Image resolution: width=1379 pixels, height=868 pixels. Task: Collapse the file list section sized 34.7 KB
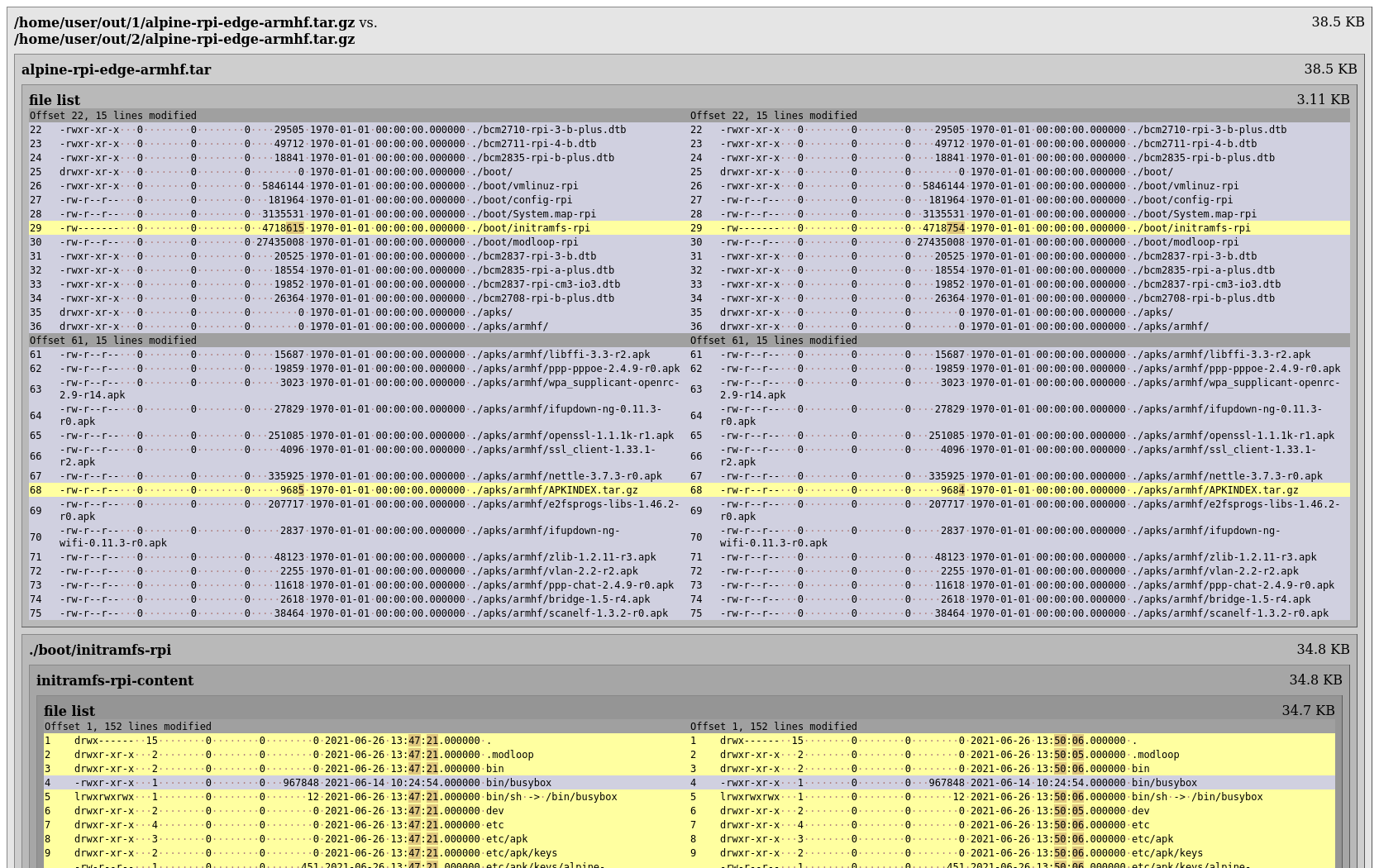pos(69,711)
